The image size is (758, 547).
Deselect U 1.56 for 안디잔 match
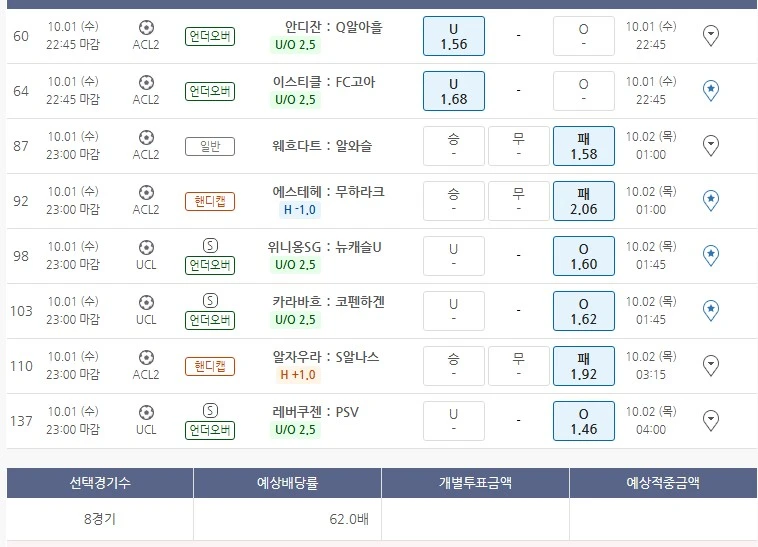coord(453,36)
